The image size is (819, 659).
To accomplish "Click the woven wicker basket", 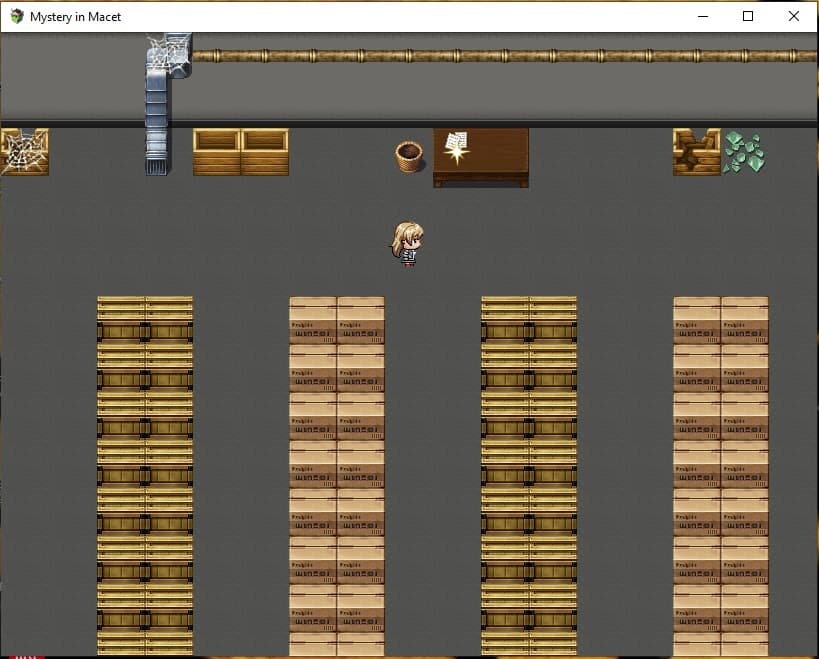I will point(409,156).
